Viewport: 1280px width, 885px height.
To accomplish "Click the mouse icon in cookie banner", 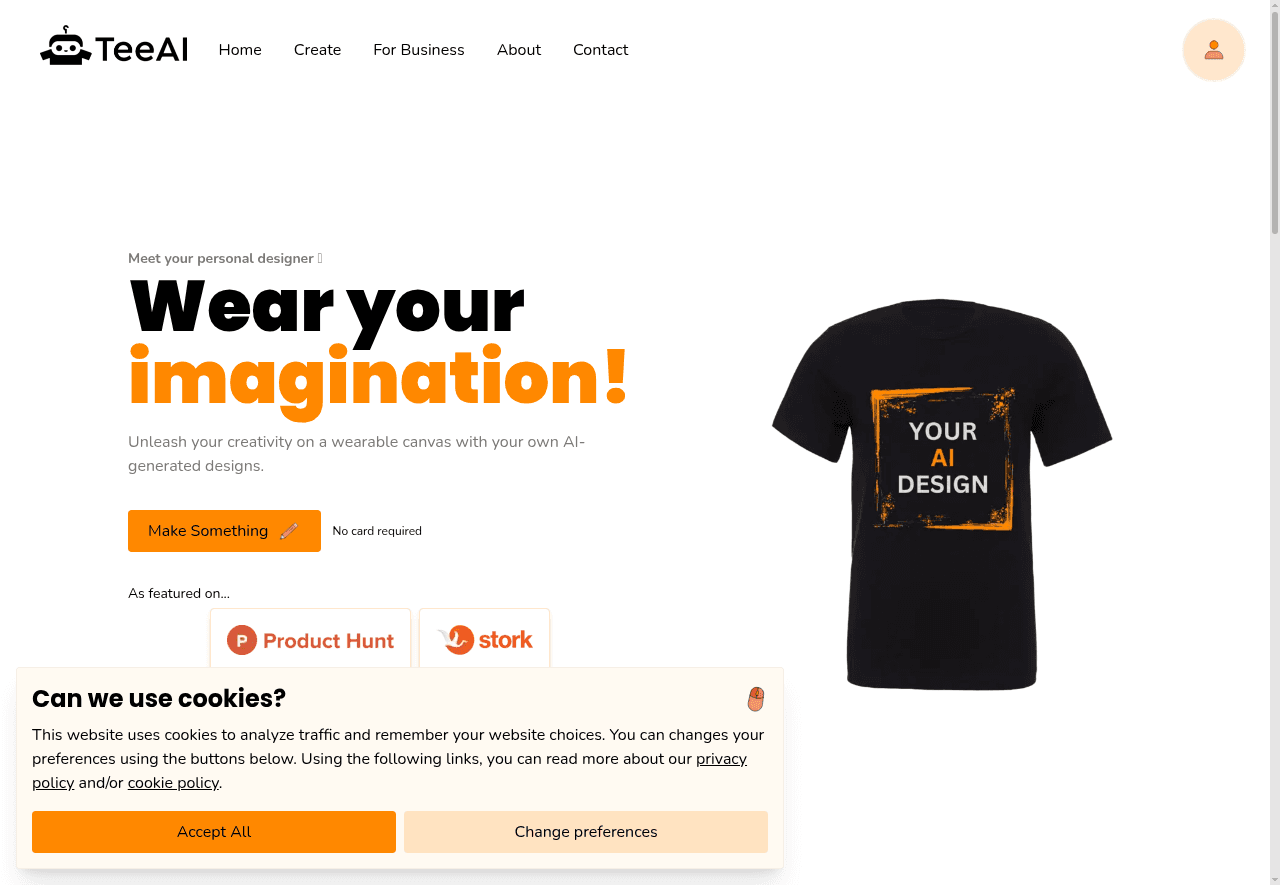I will click(756, 699).
